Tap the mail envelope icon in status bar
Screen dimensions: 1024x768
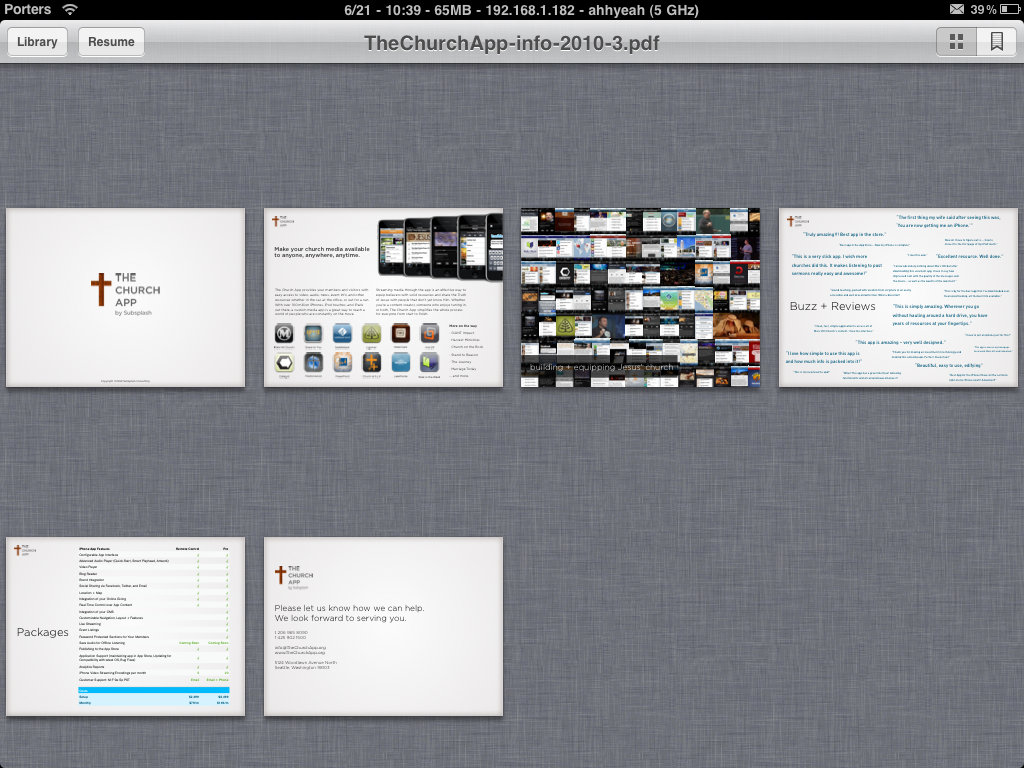tap(957, 9)
